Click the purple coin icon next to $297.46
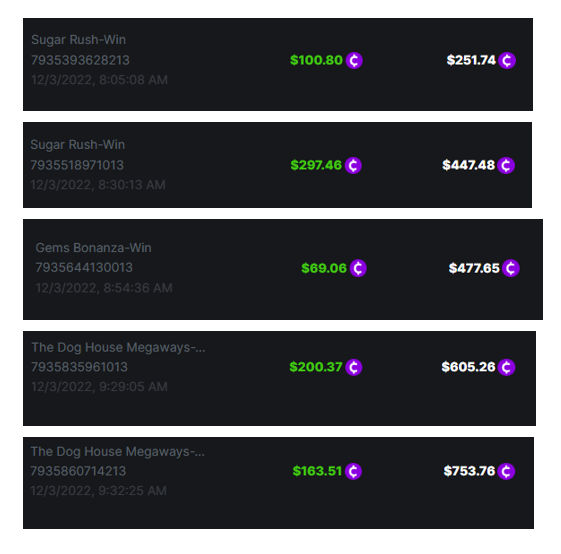The height and width of the screenshot is (554, 561). click(353, 165)
